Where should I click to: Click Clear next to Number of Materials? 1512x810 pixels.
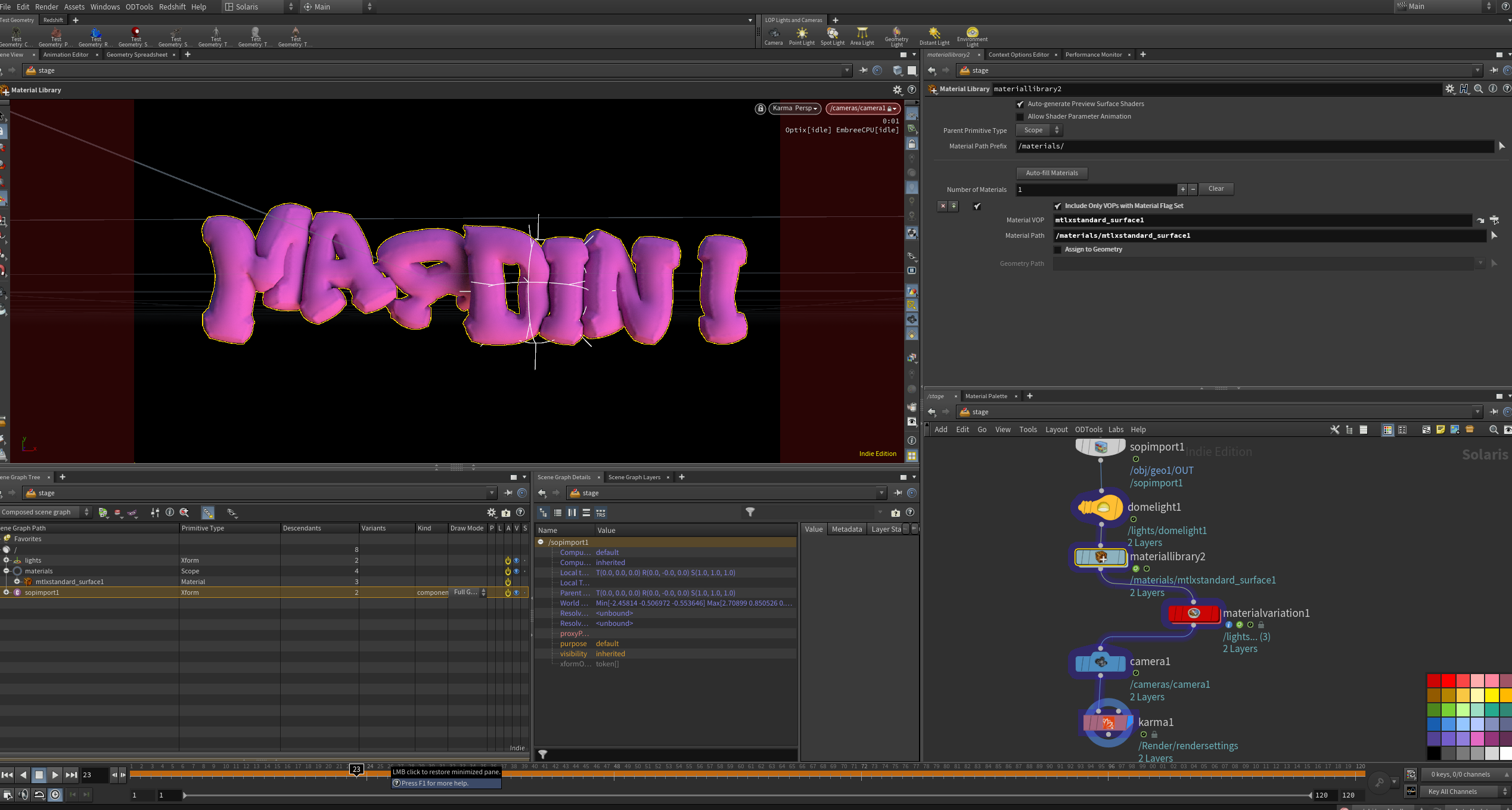point(1216,189)
